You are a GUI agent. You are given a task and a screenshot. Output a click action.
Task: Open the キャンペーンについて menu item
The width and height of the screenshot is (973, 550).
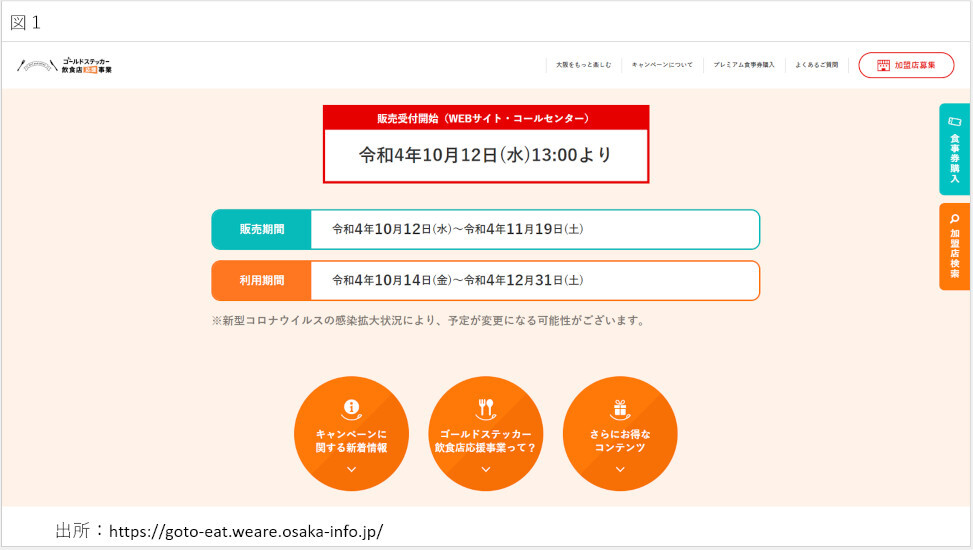(x=662, y=65)
